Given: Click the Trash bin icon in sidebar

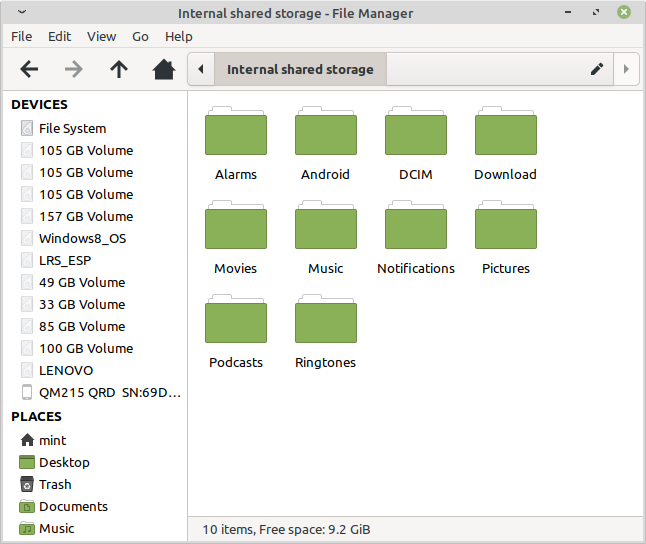Looking at the screenshot, I should (27, 484).
